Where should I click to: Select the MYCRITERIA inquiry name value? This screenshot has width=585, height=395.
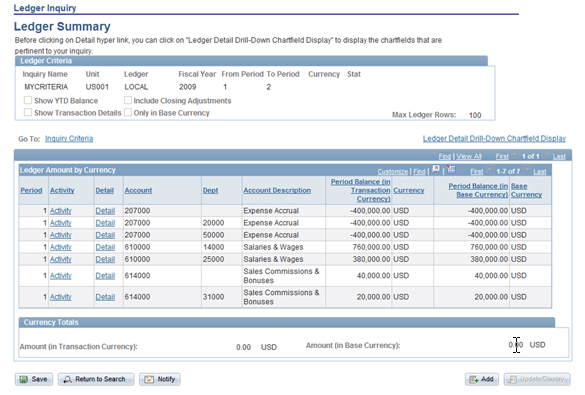pyautogui.click(x=46, y=87)
